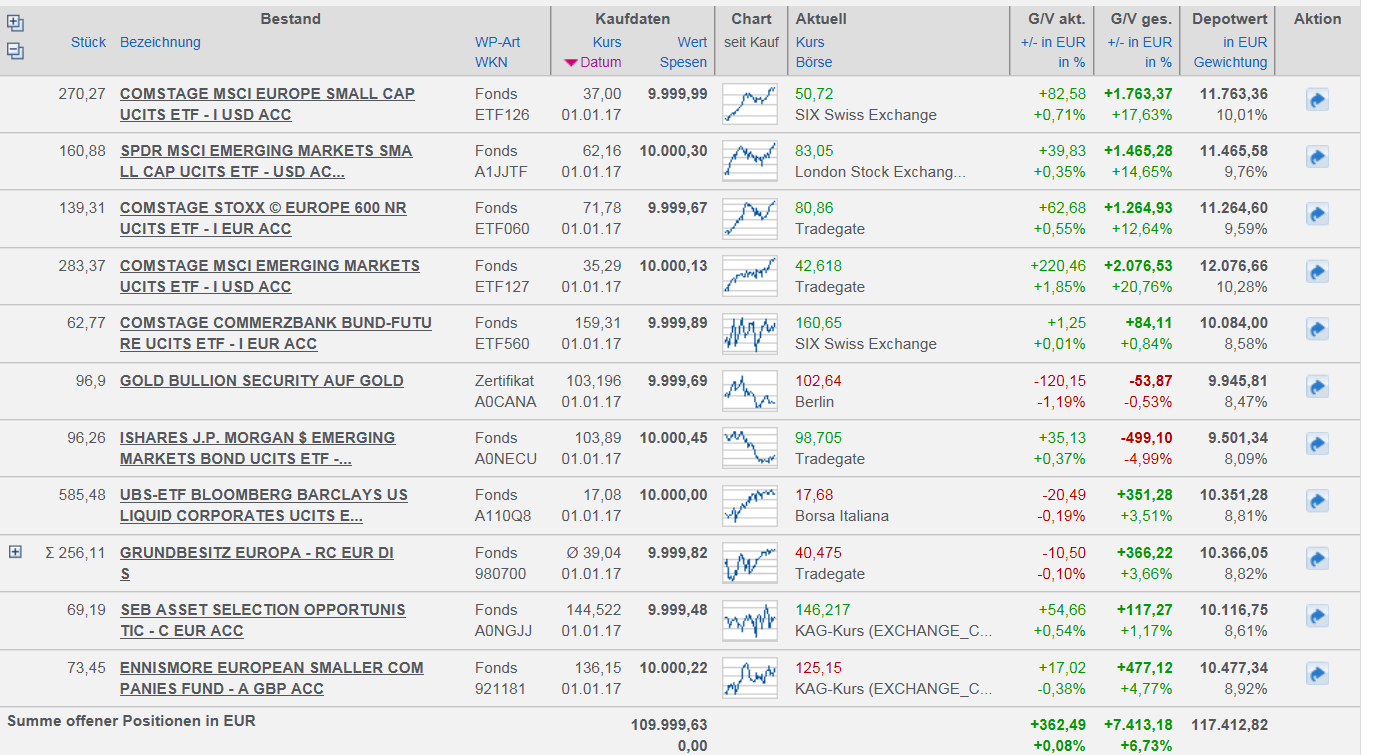View chart thumbnail for Comstage Stoxx Europe 600
1373x755 pixels.
point(750,218)
